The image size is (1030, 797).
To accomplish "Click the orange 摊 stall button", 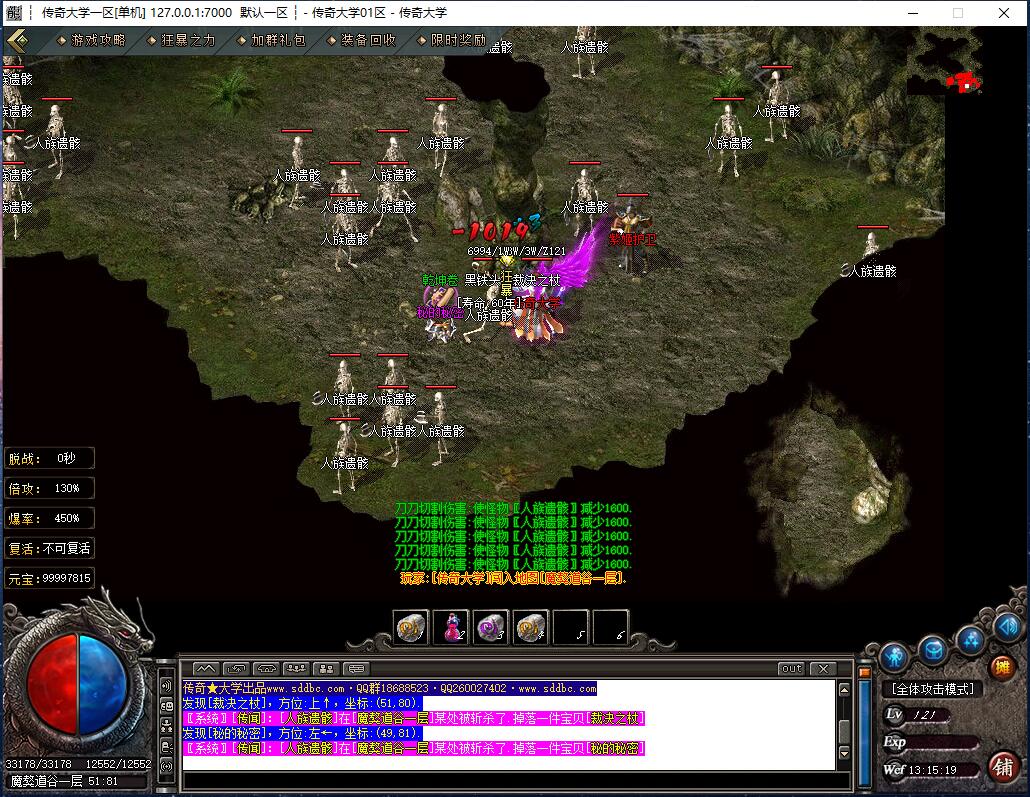I will 1002,668.
